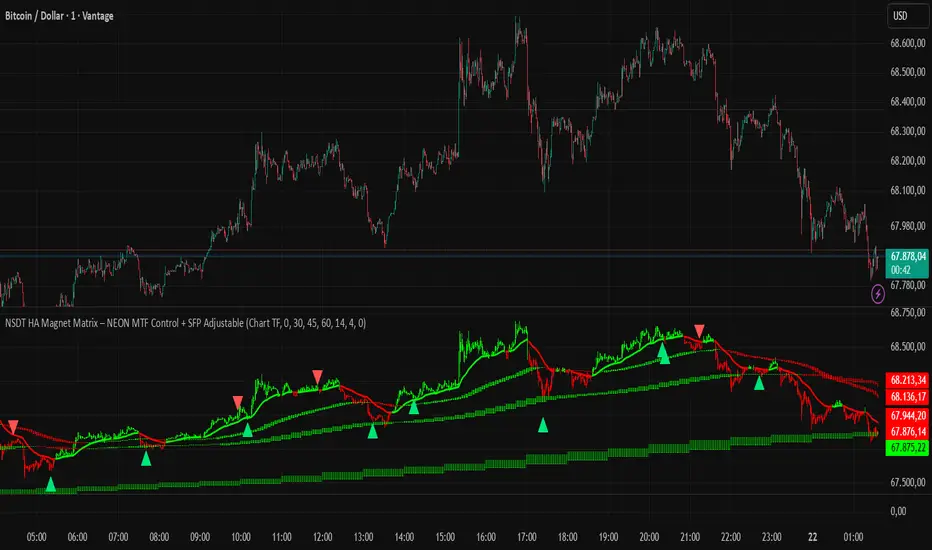The width and height of the screenshot is (932, 550).
Task: Click the 15:00 time axis label
Action: [445, 537]
